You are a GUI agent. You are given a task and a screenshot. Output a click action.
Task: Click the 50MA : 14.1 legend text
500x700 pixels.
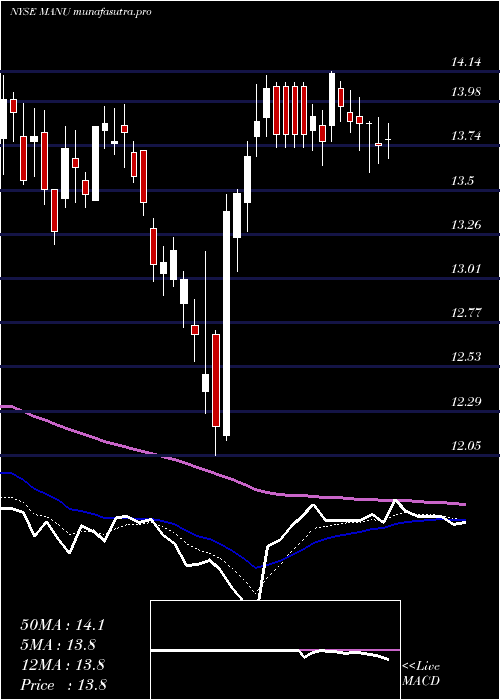pos(62,625)
